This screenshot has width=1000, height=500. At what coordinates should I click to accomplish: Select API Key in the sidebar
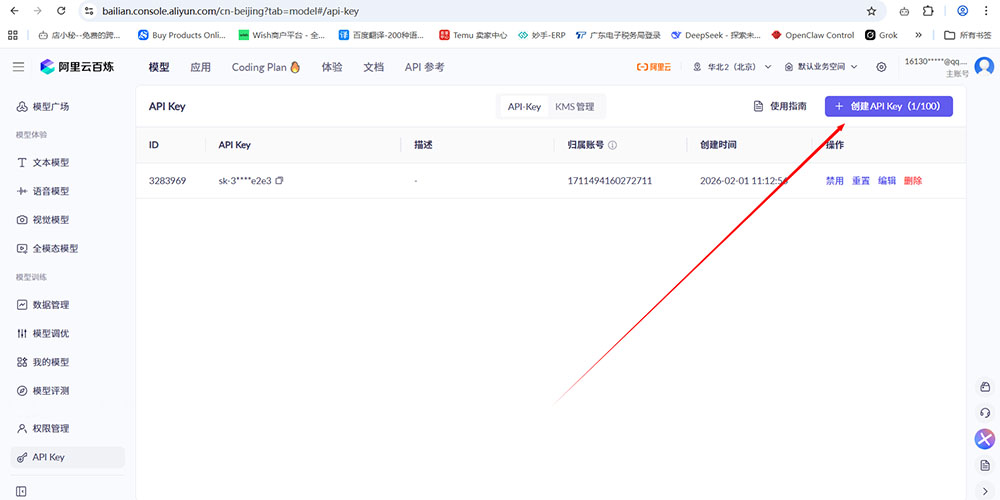(x=68, y=457)
